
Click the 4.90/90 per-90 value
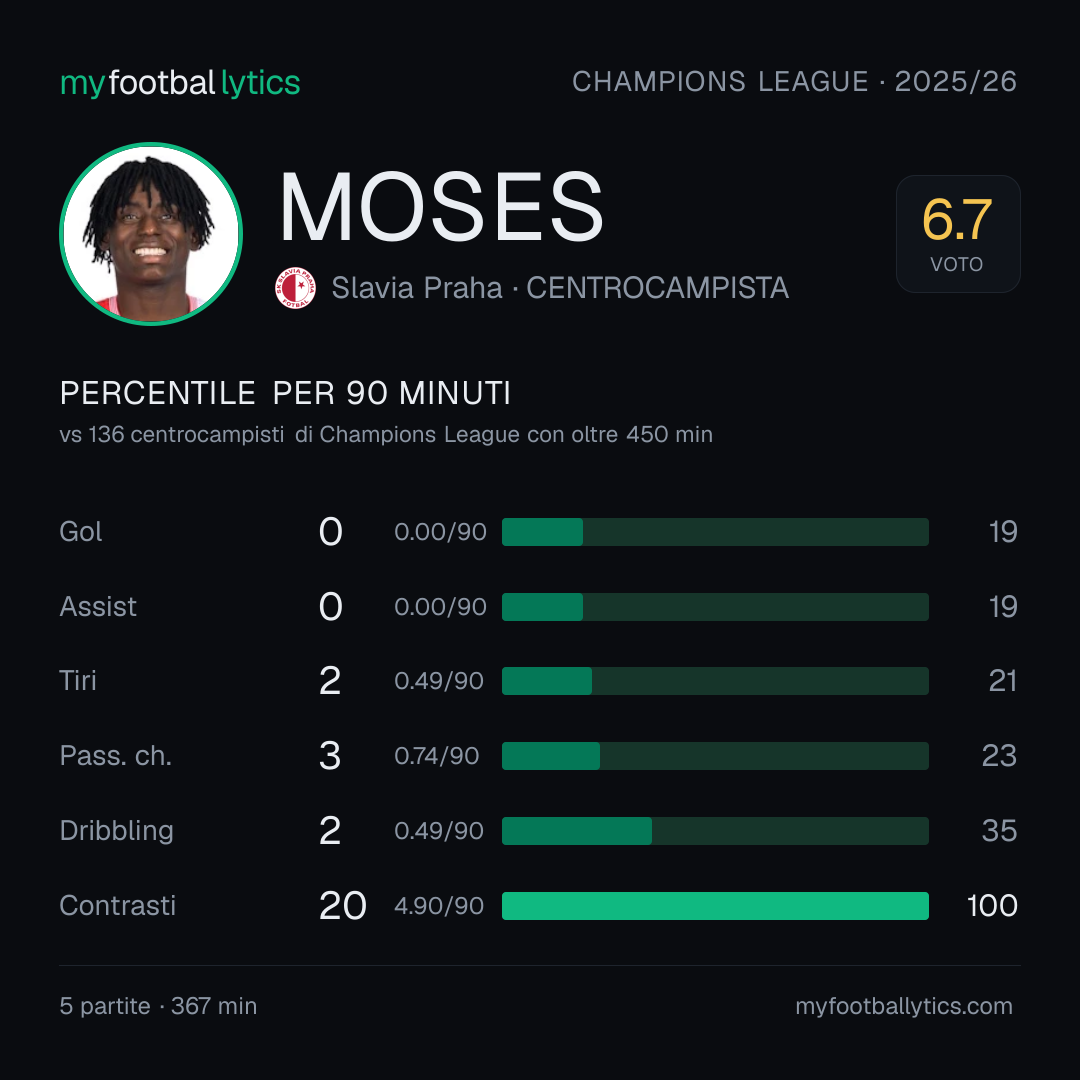click(x=439, y=906)
